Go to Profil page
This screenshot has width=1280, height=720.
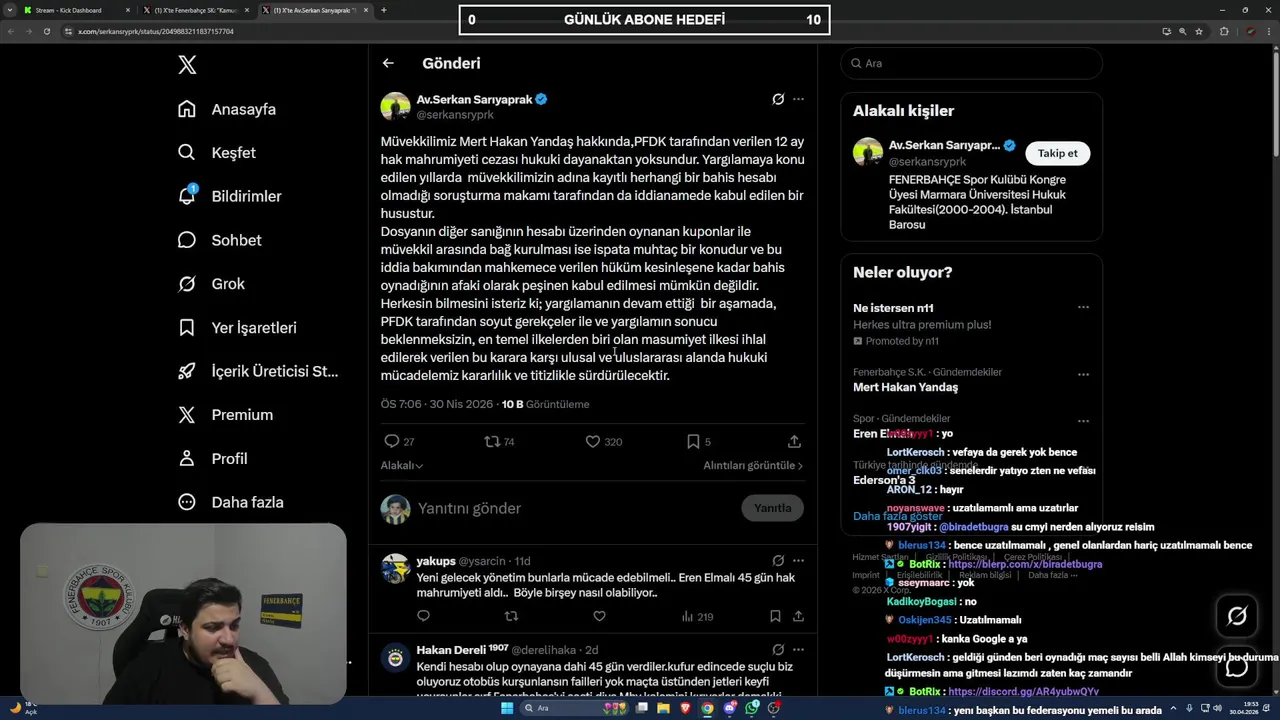tap(212, 458)
